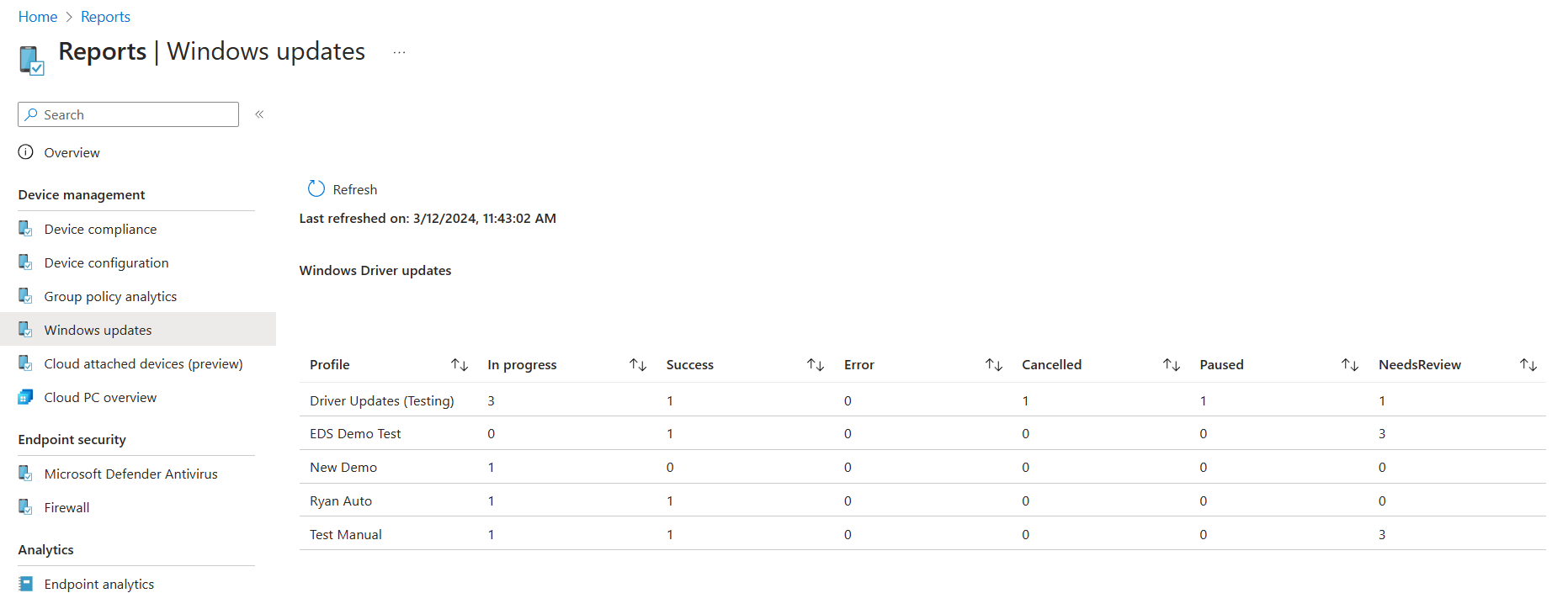Toggle sorting on the NeedsReview column

click(1528, 364)
